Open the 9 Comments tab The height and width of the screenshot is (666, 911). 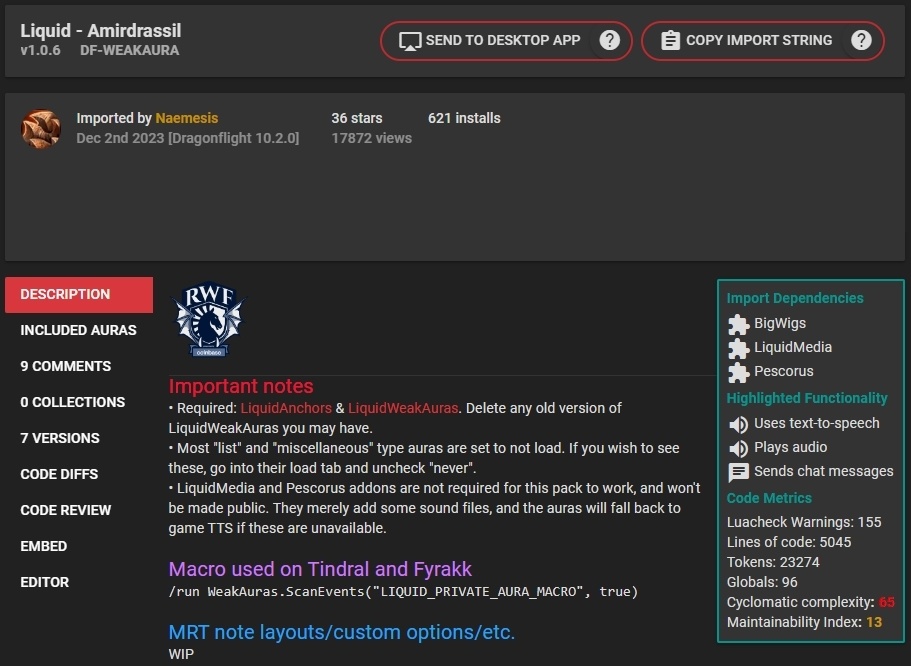pyautogui.click(x=79, y=366)
